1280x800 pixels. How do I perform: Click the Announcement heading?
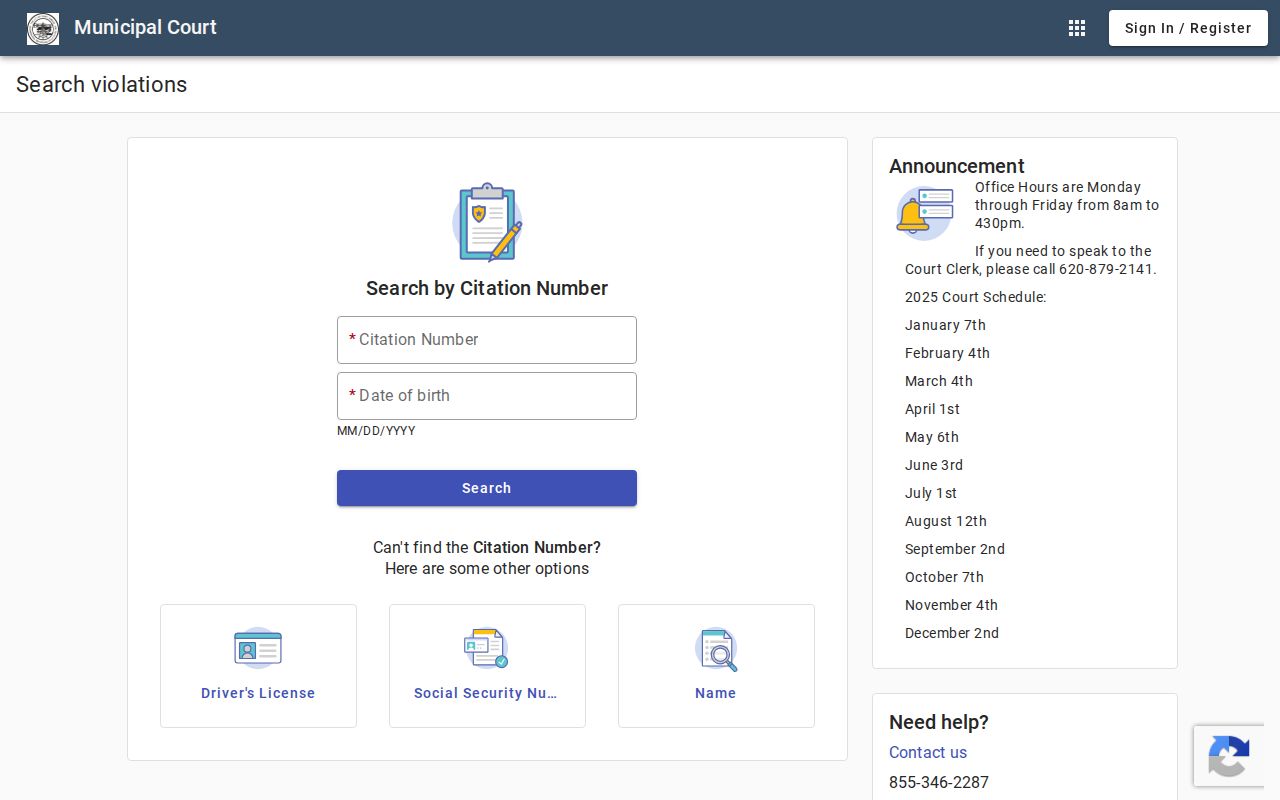point(957,166)
